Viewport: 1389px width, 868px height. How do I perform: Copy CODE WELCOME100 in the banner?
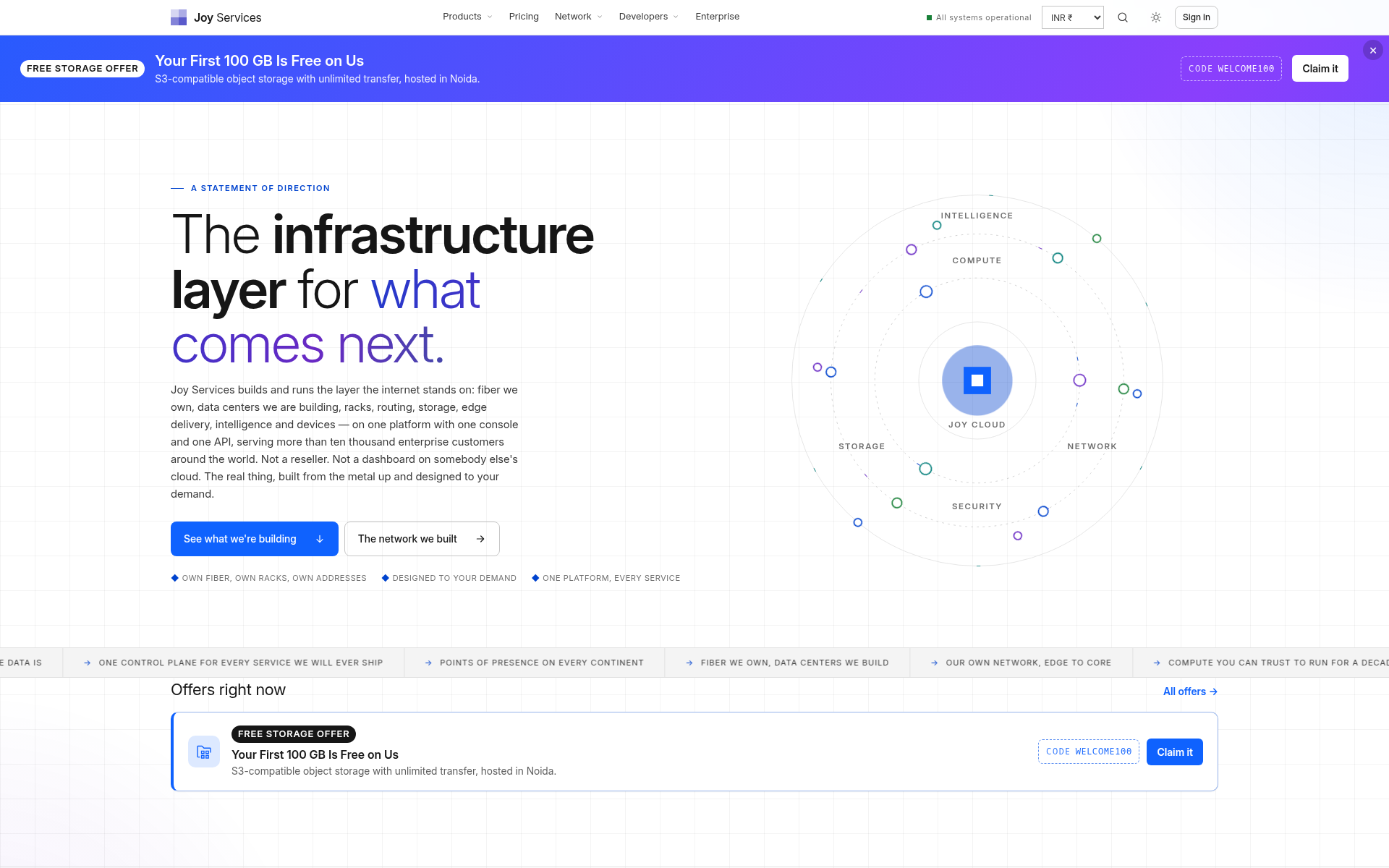(x=1231, y=69)
